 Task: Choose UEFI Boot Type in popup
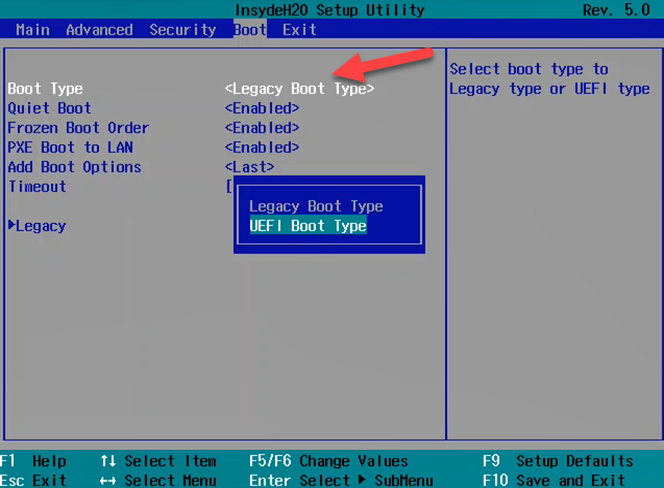[308, 226]
